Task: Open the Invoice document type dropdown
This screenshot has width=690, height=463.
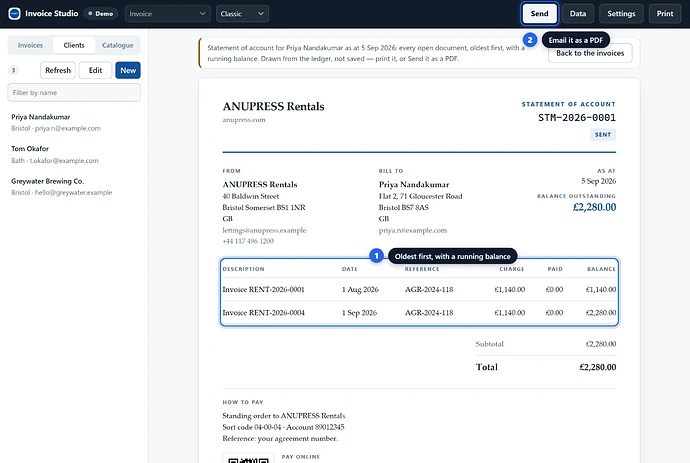Action: coord(167,14)
